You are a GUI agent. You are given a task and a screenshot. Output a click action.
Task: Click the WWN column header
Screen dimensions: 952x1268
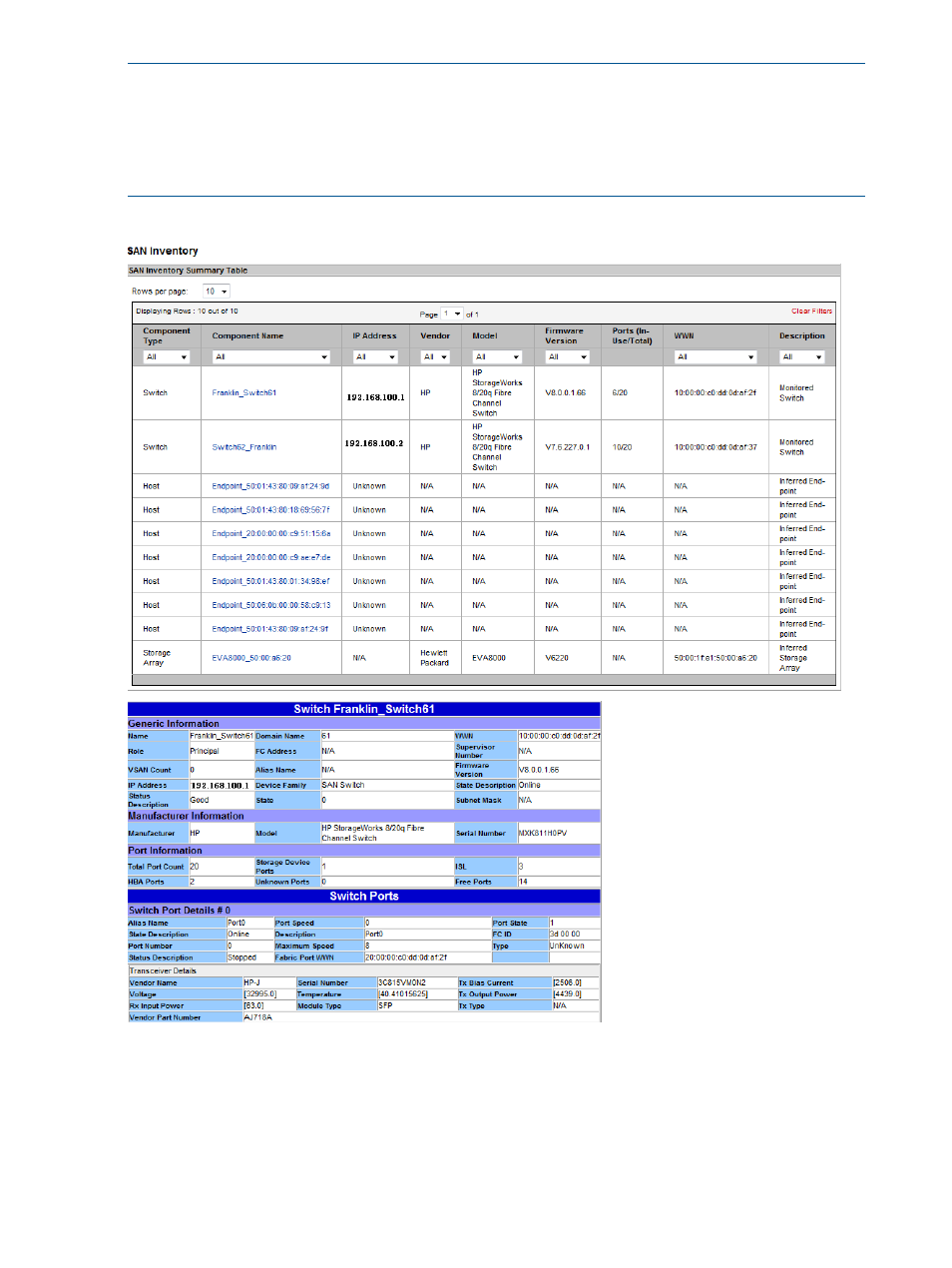pyautogui.click(x=684, y=336)
